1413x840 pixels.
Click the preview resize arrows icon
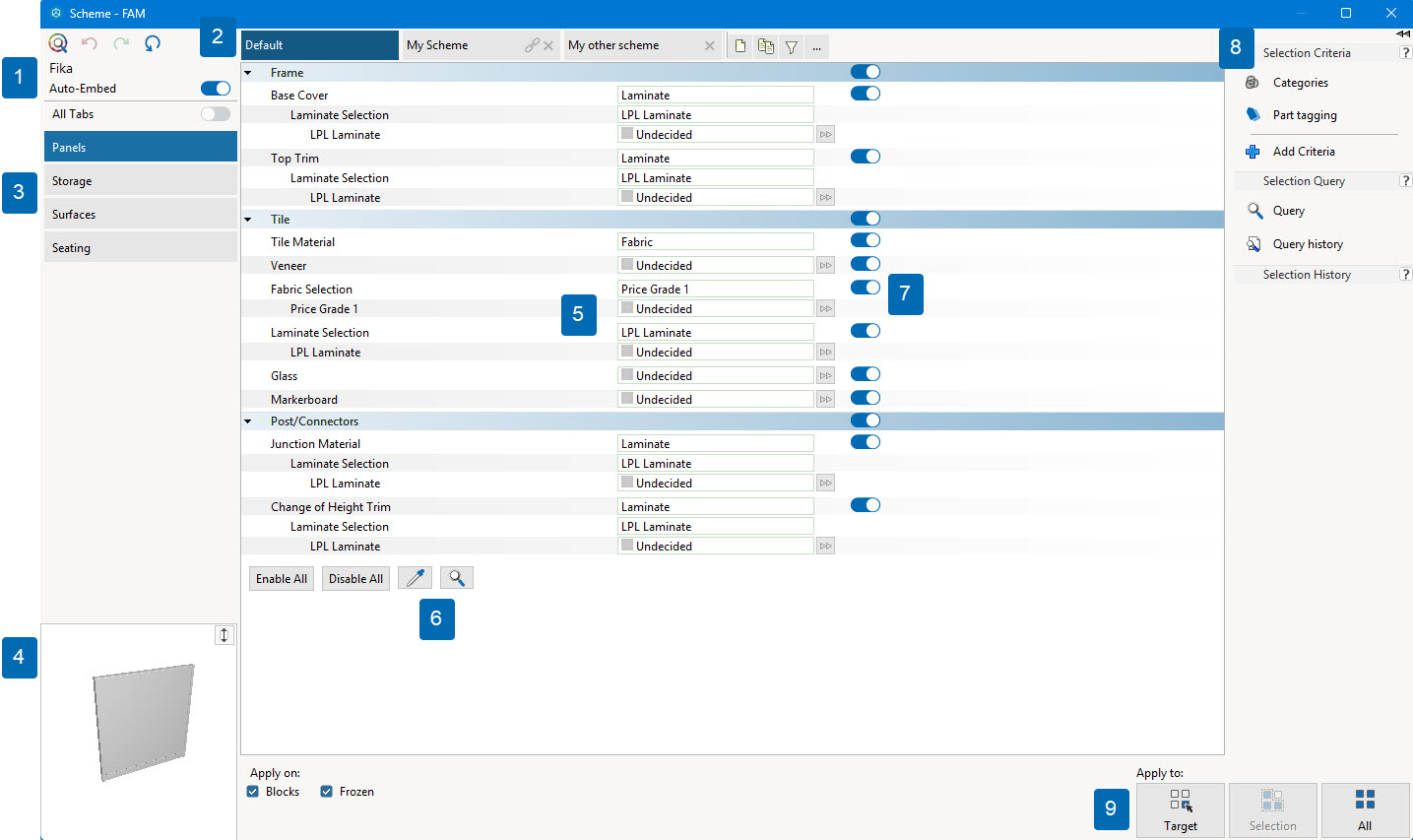tap(224, 635)
